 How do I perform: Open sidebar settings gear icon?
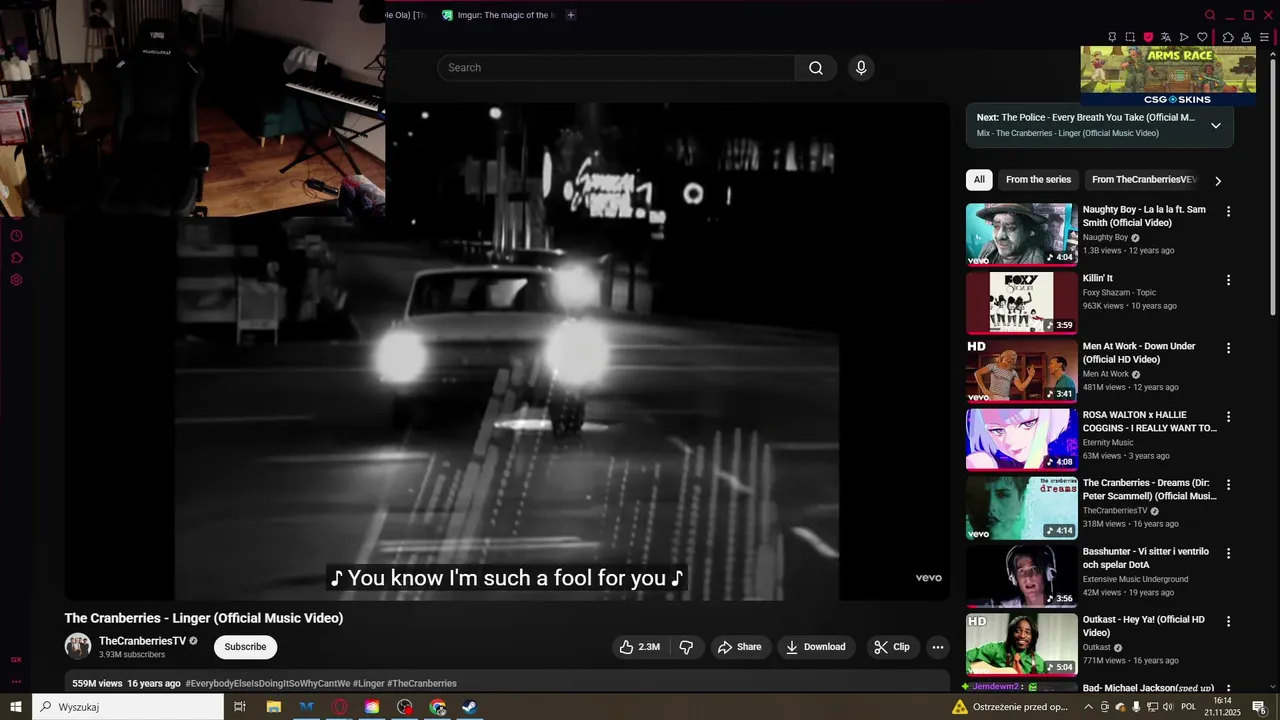pos(16,280)
